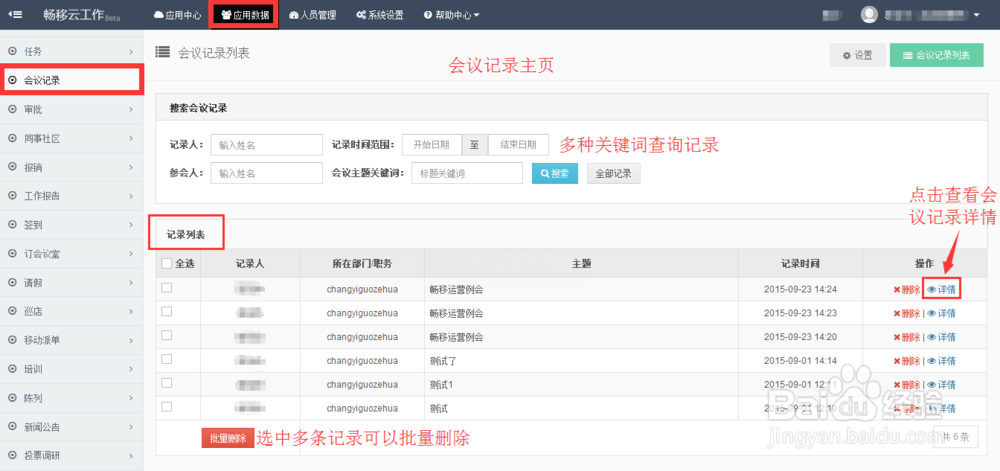Click the red 批量删除 button
The width and height of the screenshot is (1000, 471).
coord(228,438)
